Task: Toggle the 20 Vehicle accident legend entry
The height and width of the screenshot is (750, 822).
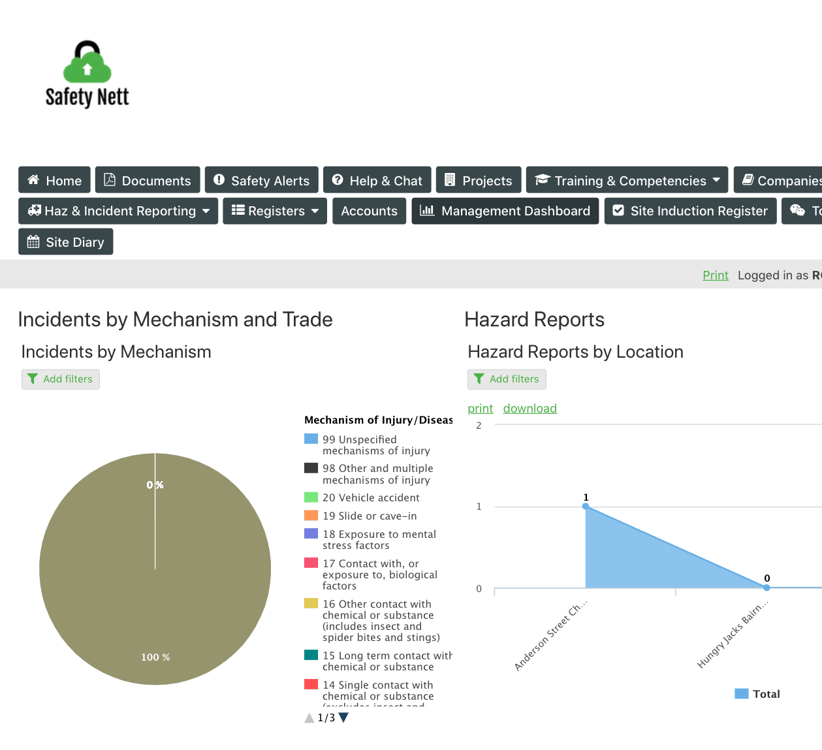Action: (362, 497)
